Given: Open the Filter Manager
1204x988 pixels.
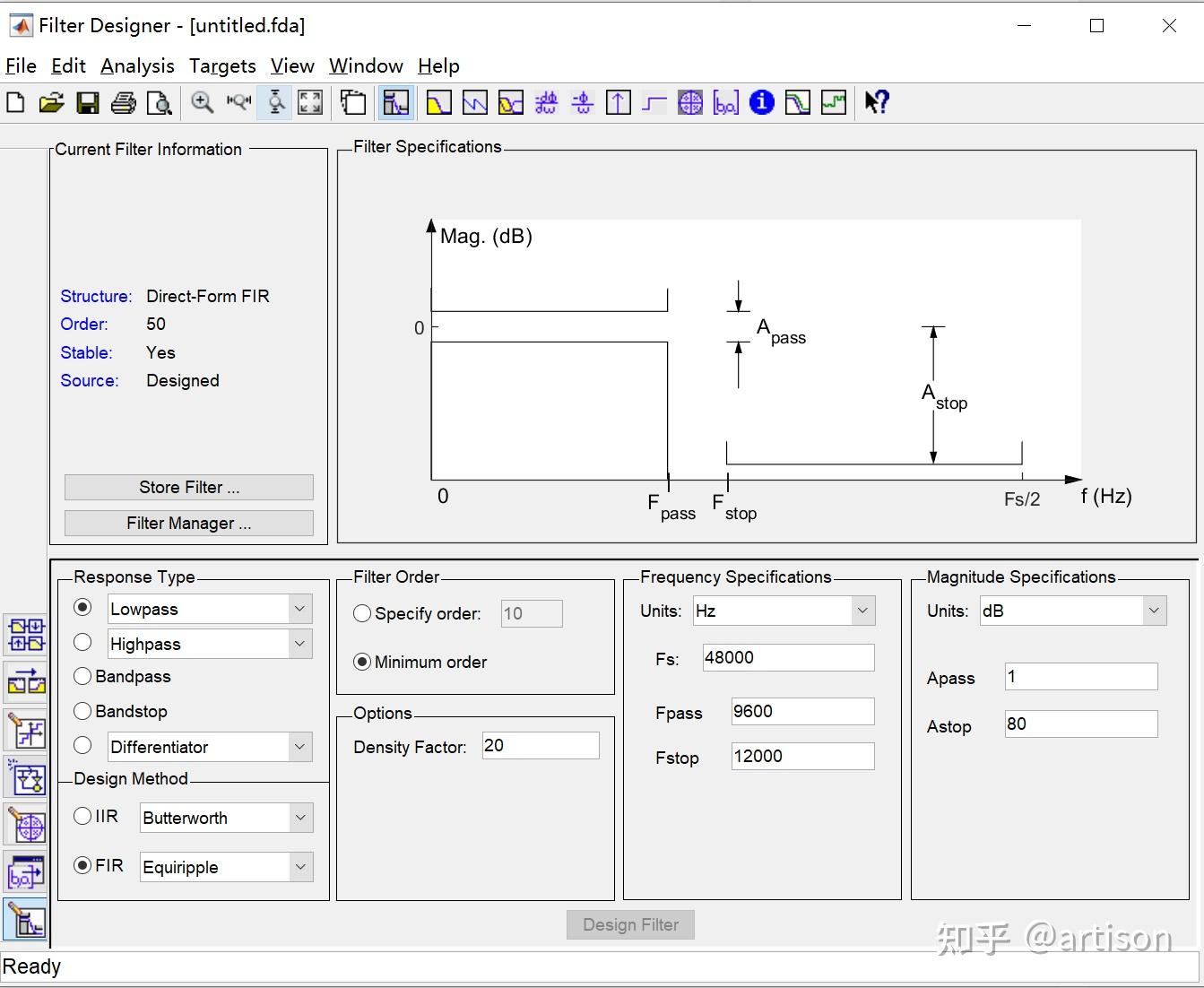Looking at the screenshot, I should (x=187, y=523).
